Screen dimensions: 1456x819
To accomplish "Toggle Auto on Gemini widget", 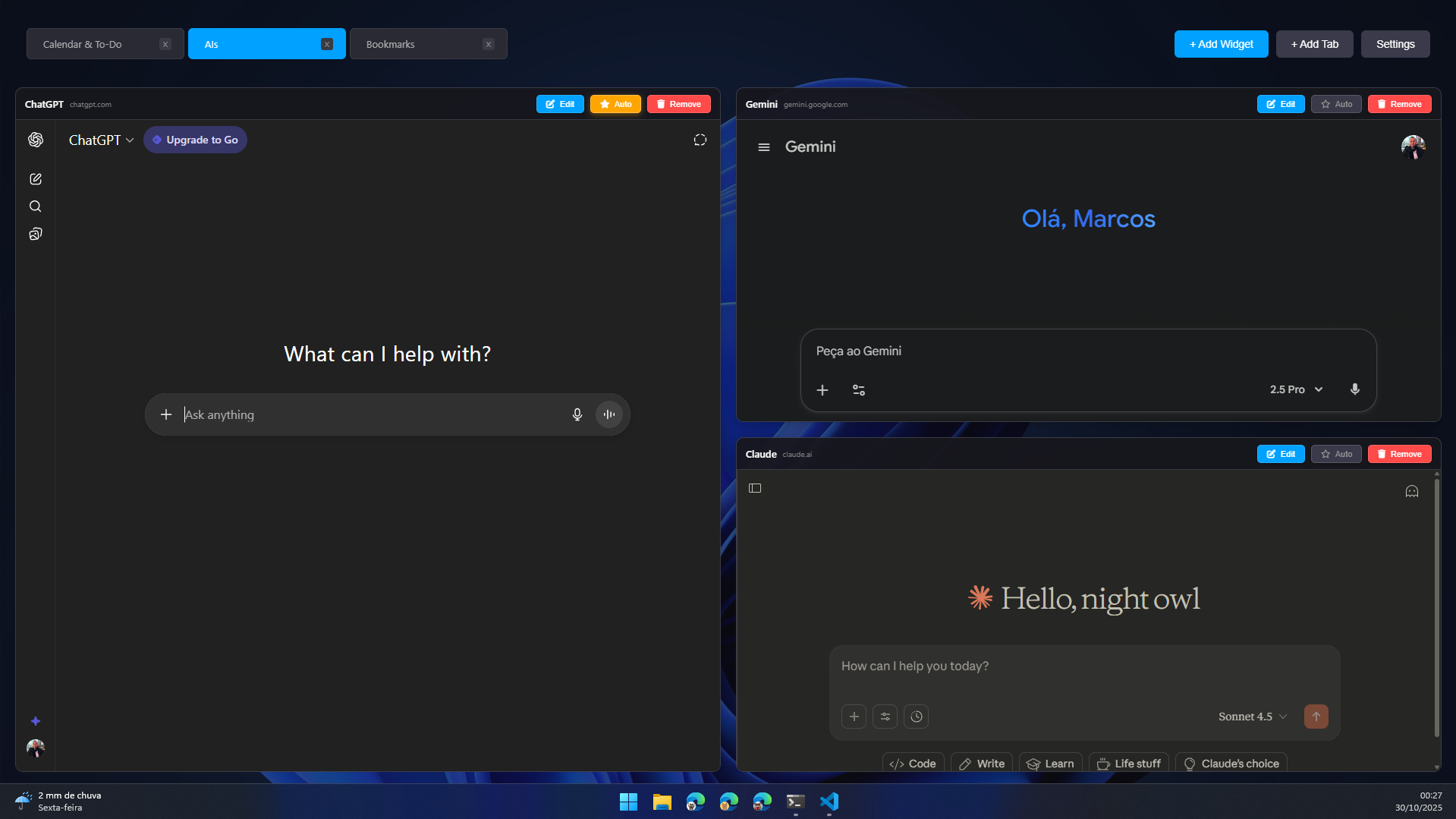I will tap(1336, 104).
